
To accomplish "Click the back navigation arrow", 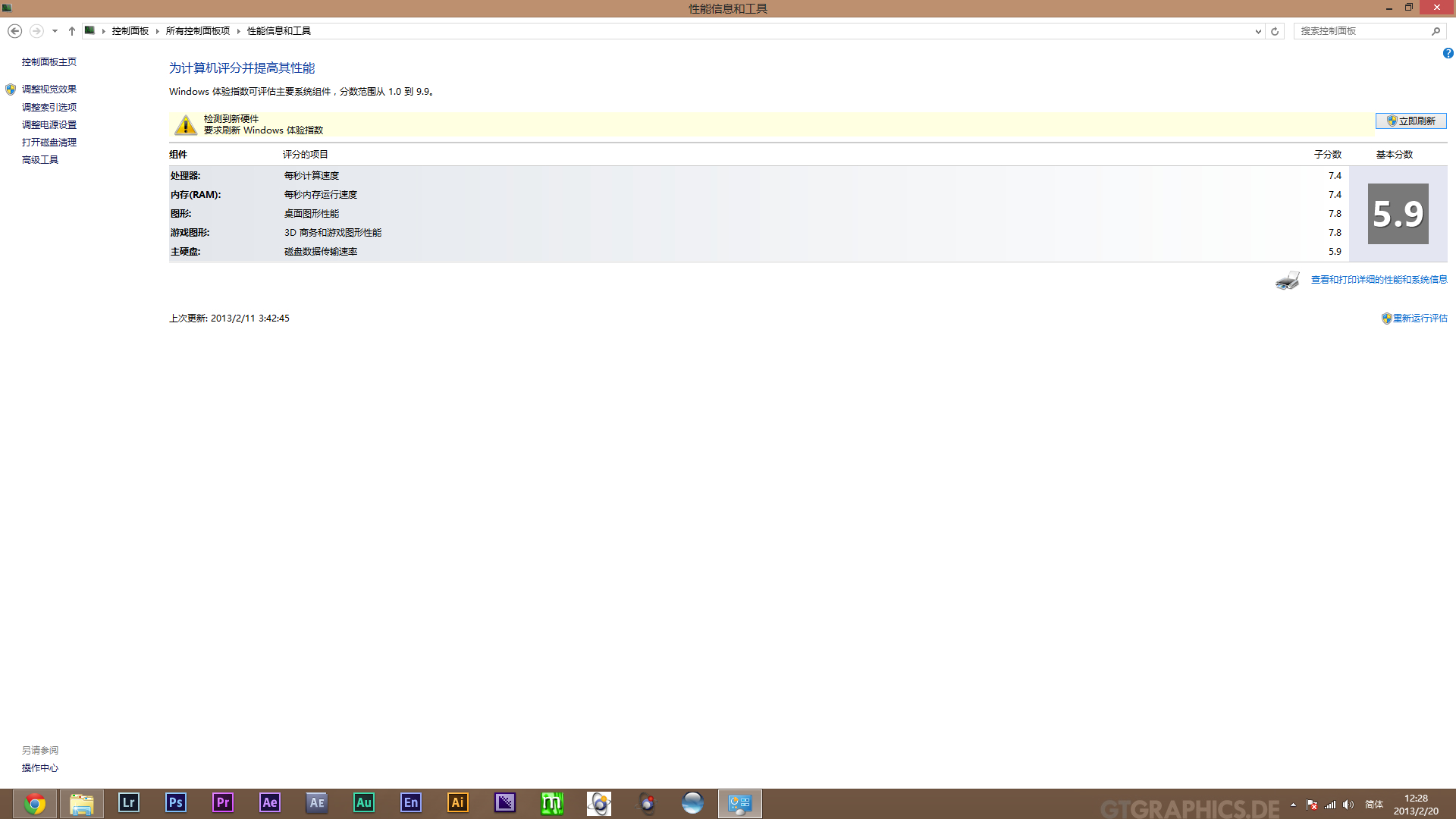I will coord(14,31).
